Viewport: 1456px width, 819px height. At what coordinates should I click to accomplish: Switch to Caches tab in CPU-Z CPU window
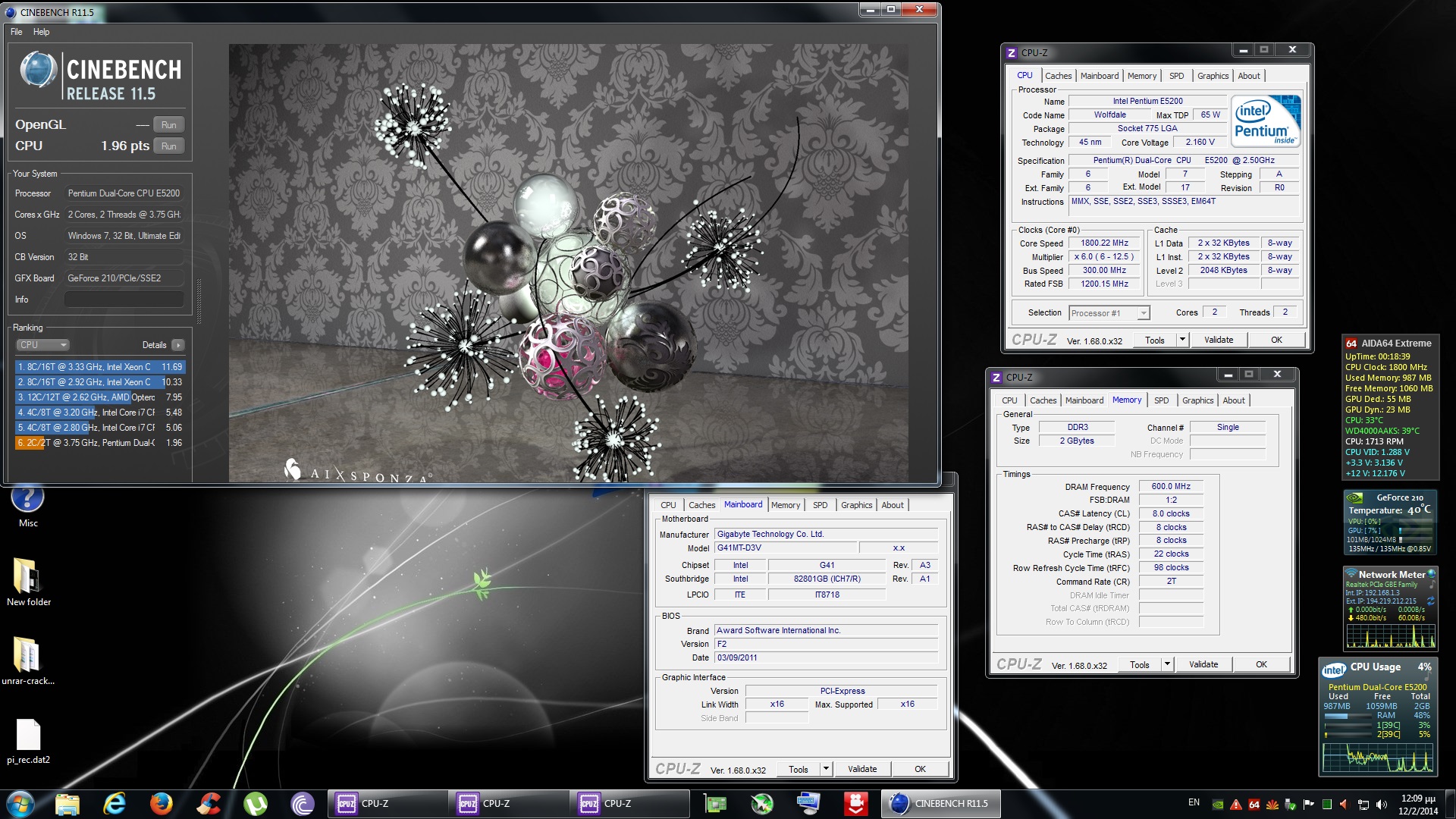click(x=1058, y=76)
